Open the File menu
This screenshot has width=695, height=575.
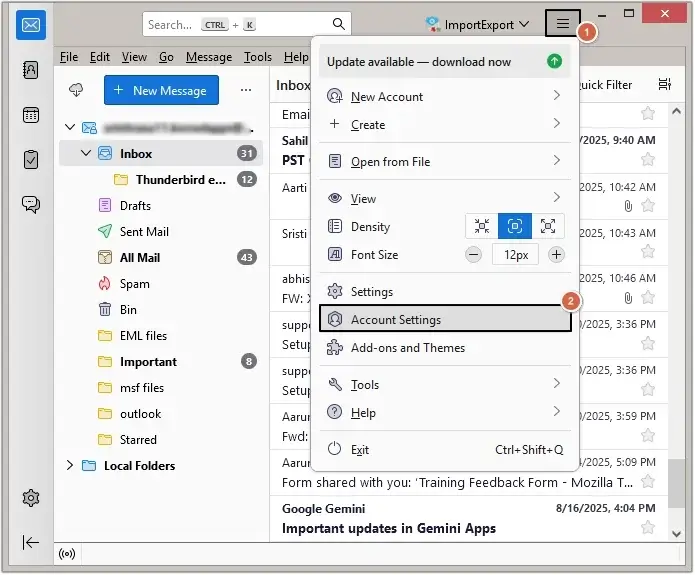(69, 57)
